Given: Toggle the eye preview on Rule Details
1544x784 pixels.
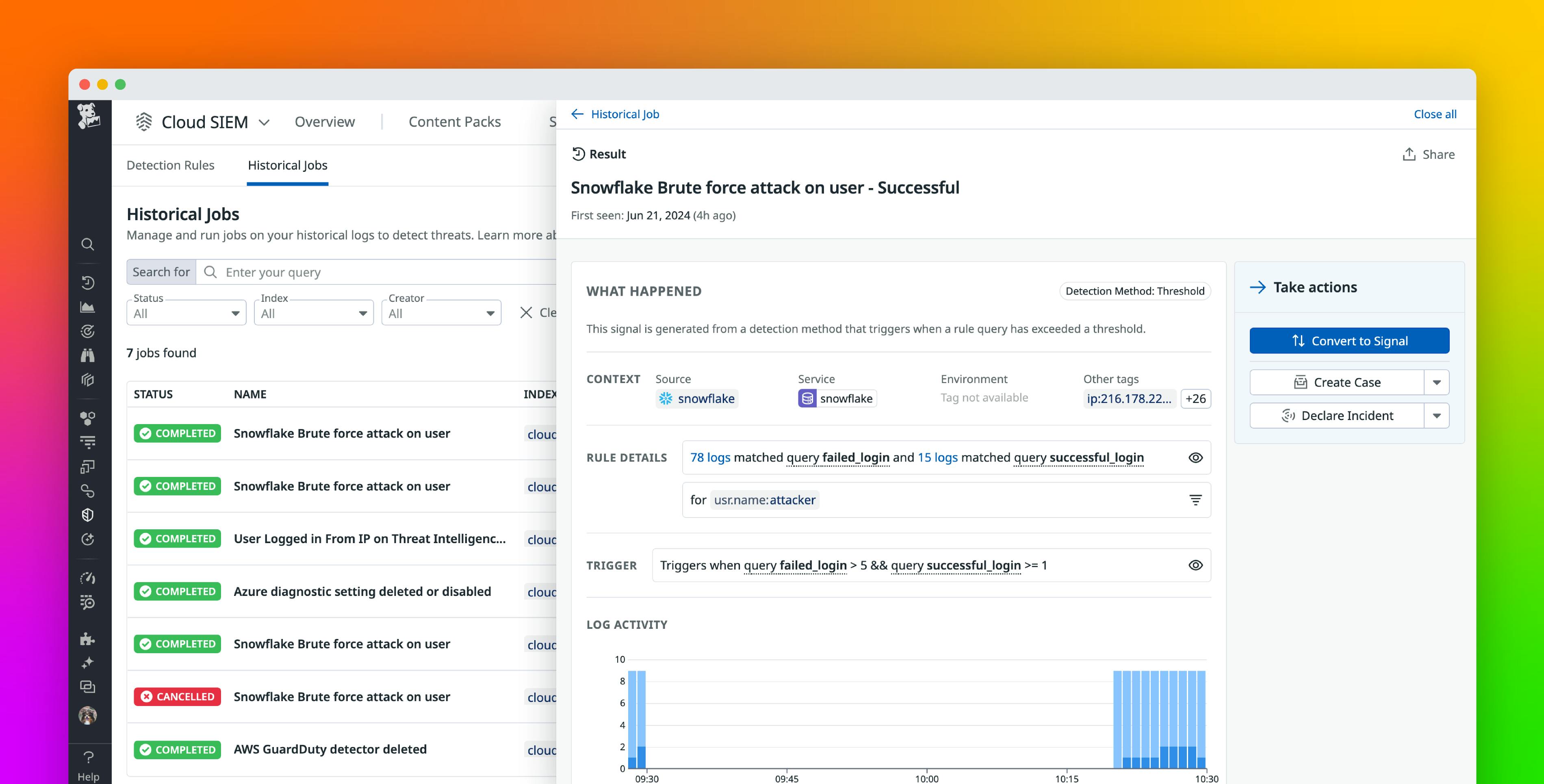Looking at the screenshot, I should point(1195,457).
